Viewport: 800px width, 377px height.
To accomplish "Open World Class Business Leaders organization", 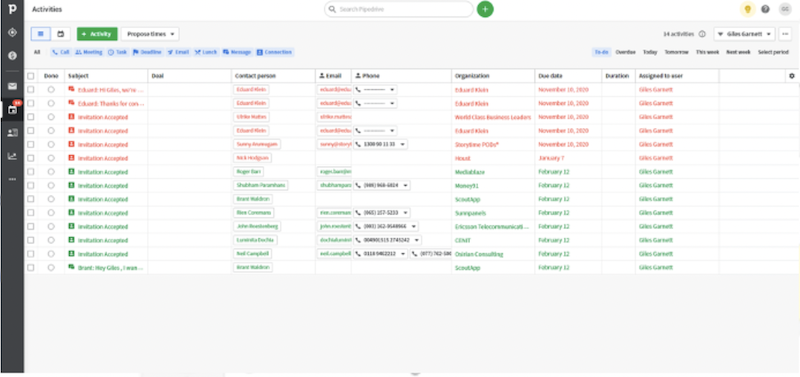I will 493,117.
